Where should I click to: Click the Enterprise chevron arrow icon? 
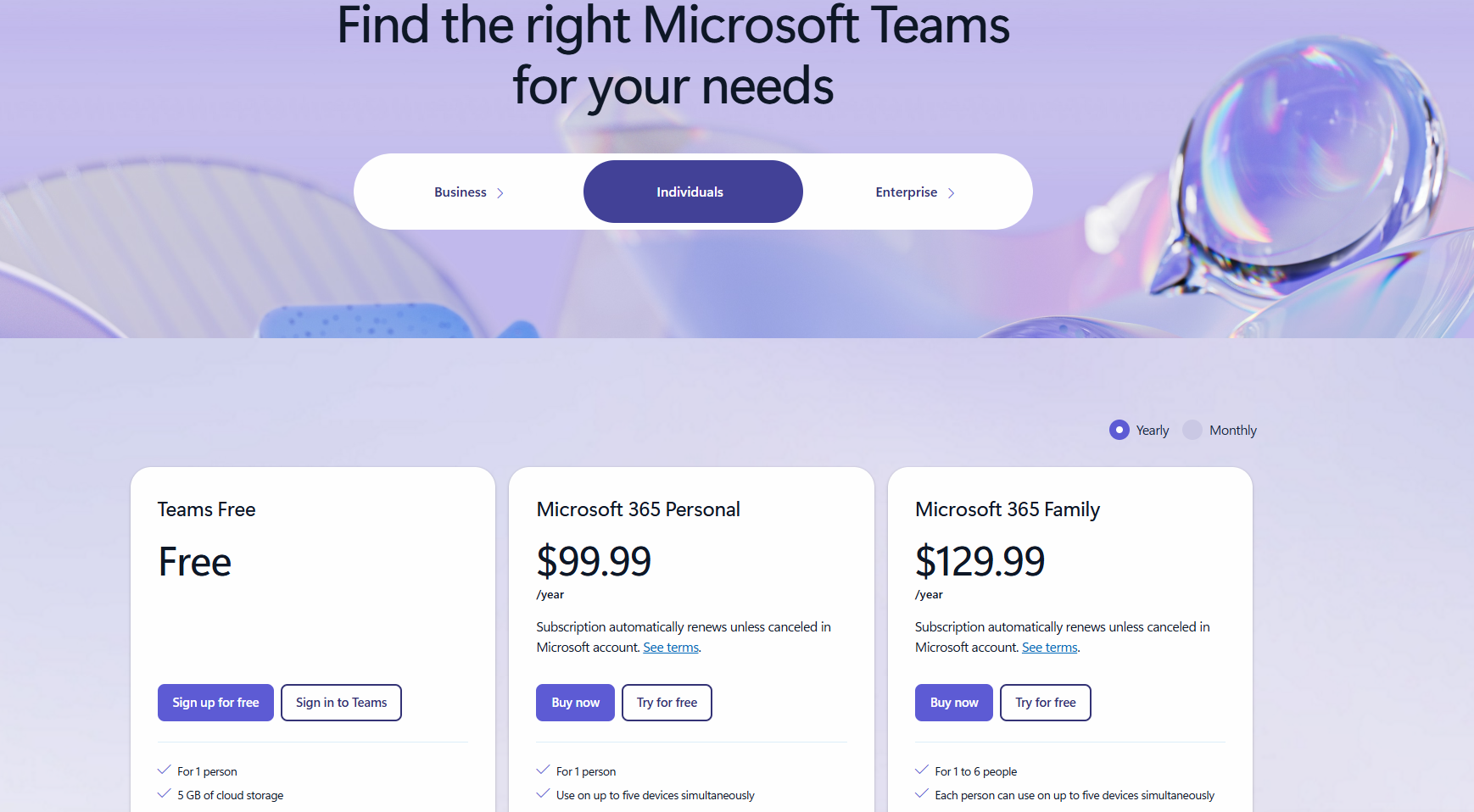951,193
